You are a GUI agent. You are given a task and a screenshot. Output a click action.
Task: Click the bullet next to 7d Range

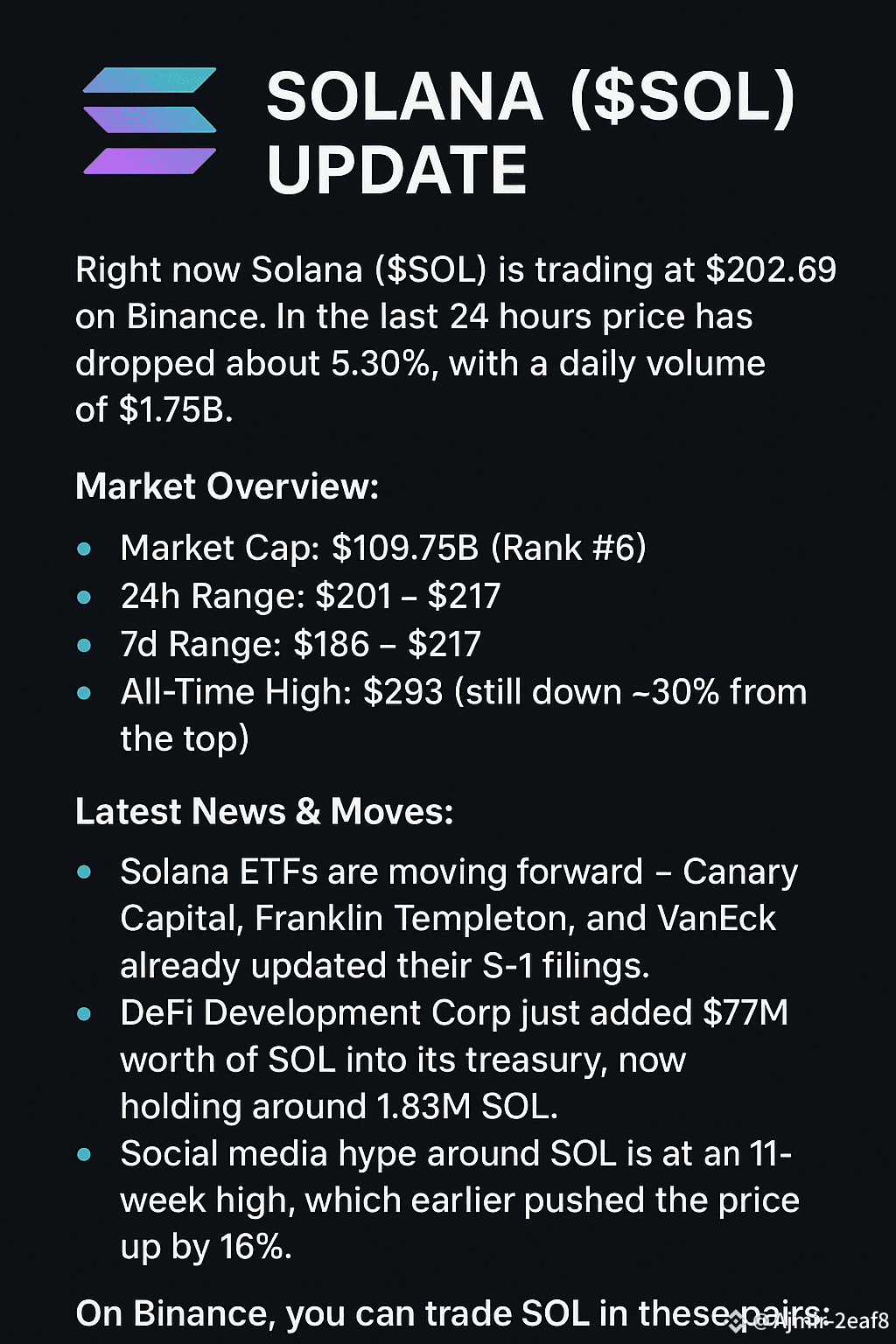pos(85,646)
